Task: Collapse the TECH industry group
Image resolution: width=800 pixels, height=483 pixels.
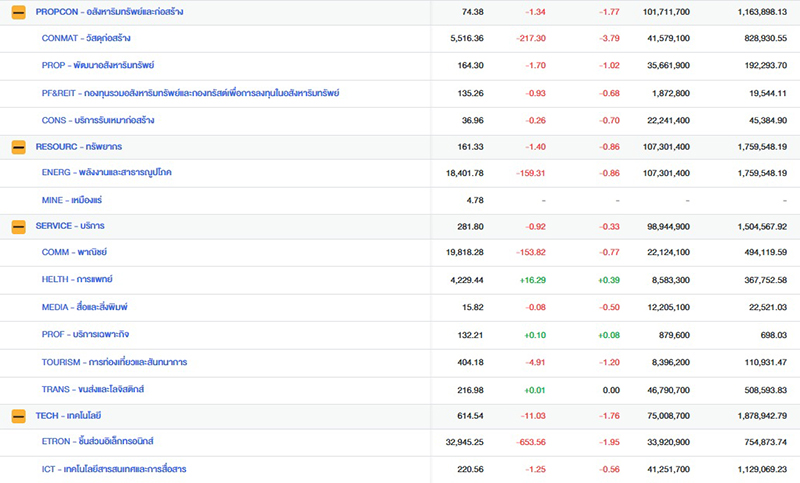Action: coord(18,415)
